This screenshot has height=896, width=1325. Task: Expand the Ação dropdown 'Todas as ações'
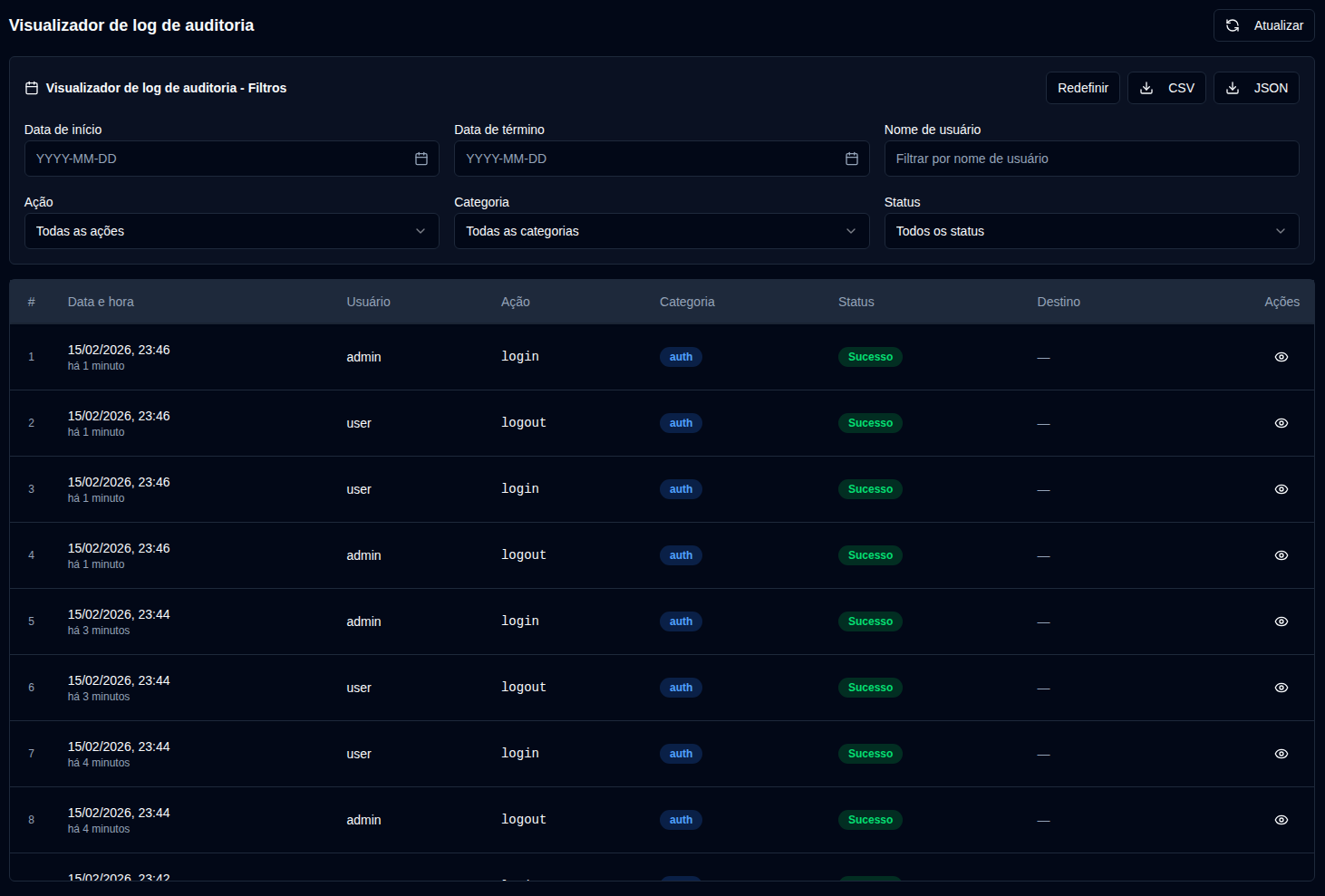231,231
